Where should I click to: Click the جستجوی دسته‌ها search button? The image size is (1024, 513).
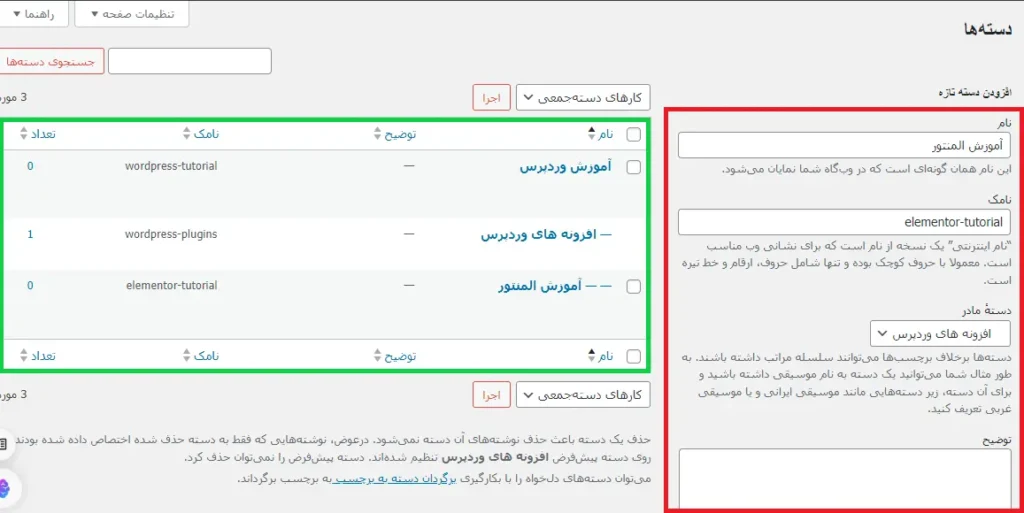(x=51, y=61)
